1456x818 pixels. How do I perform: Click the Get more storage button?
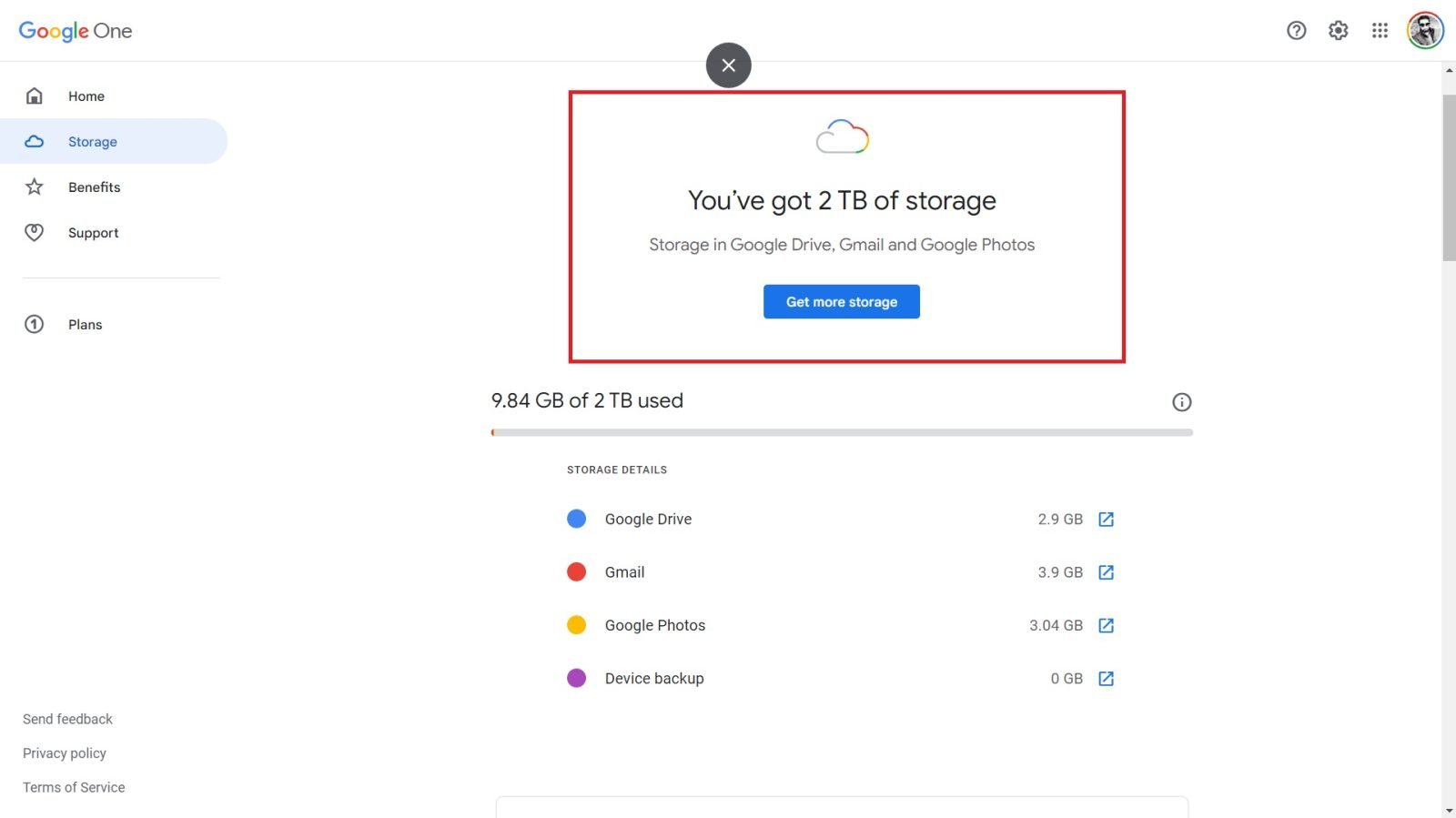(842, 302)
